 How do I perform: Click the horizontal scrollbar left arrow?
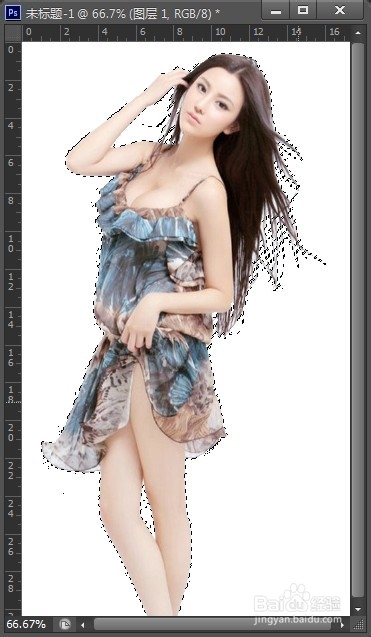[83, 624]
